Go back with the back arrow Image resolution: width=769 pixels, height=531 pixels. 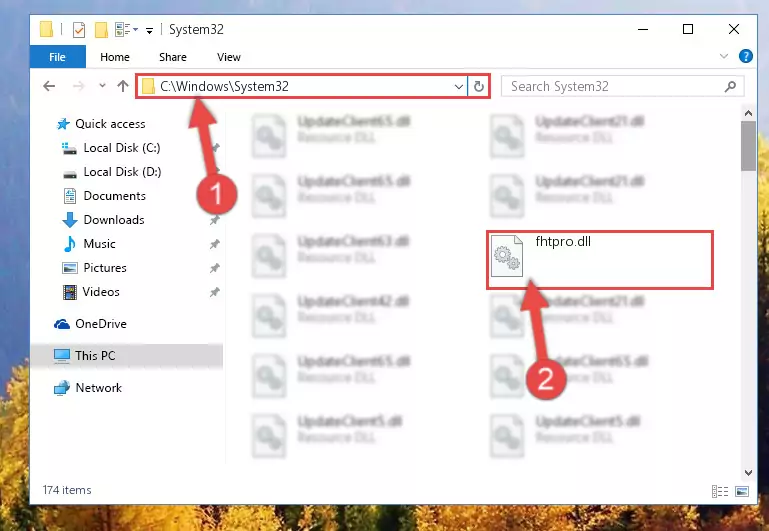point(49,86)
